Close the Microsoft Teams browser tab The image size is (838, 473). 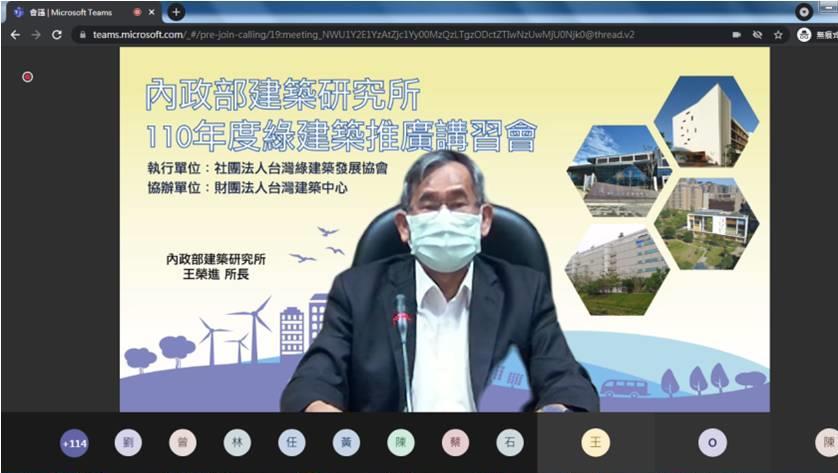click(x=152, y=12)
